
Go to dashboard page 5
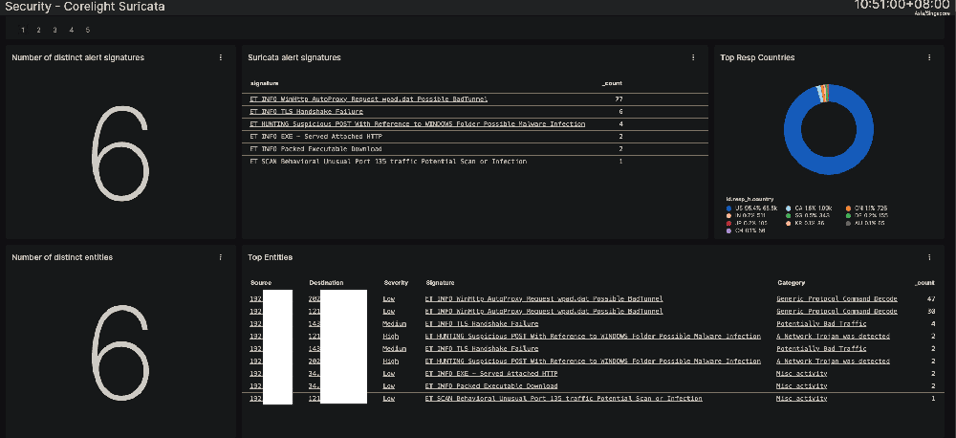pos(87,31)
